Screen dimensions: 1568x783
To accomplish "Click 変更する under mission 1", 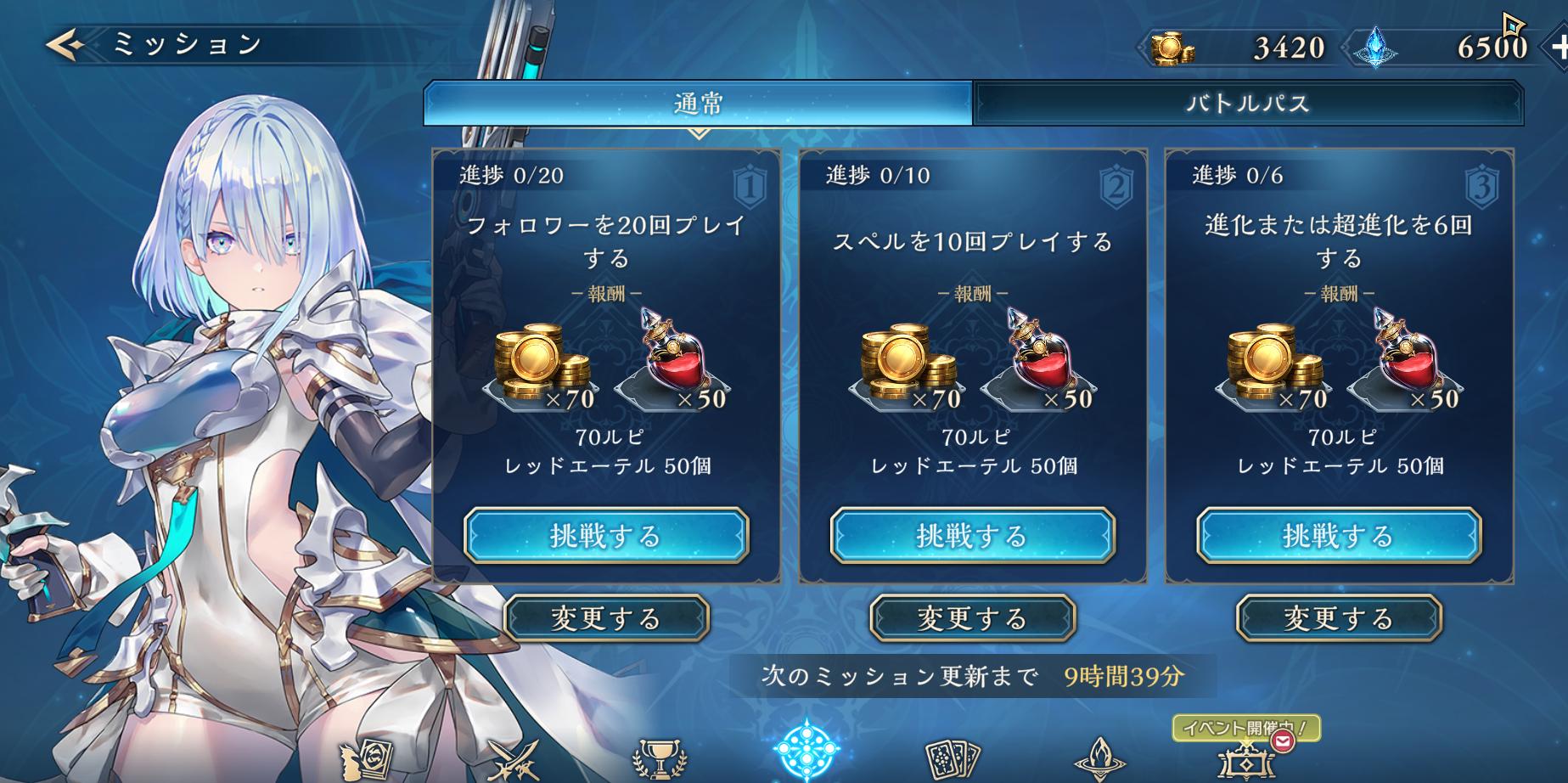I will point(606,618).
